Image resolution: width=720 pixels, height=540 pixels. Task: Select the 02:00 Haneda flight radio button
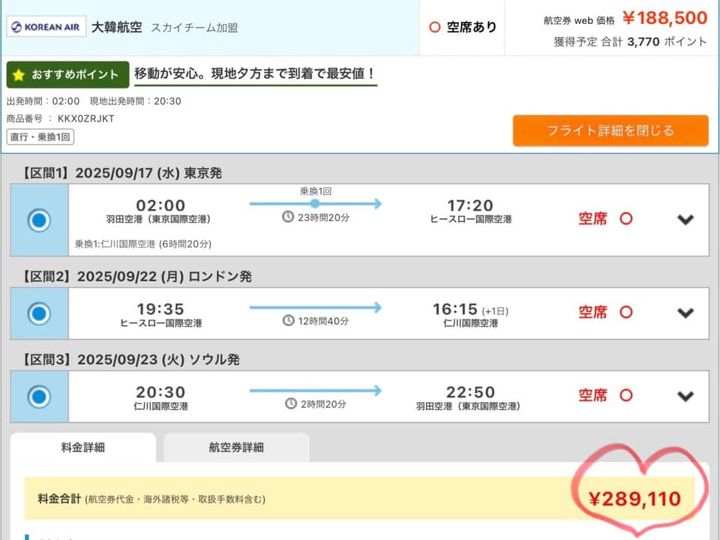point(39,220)
